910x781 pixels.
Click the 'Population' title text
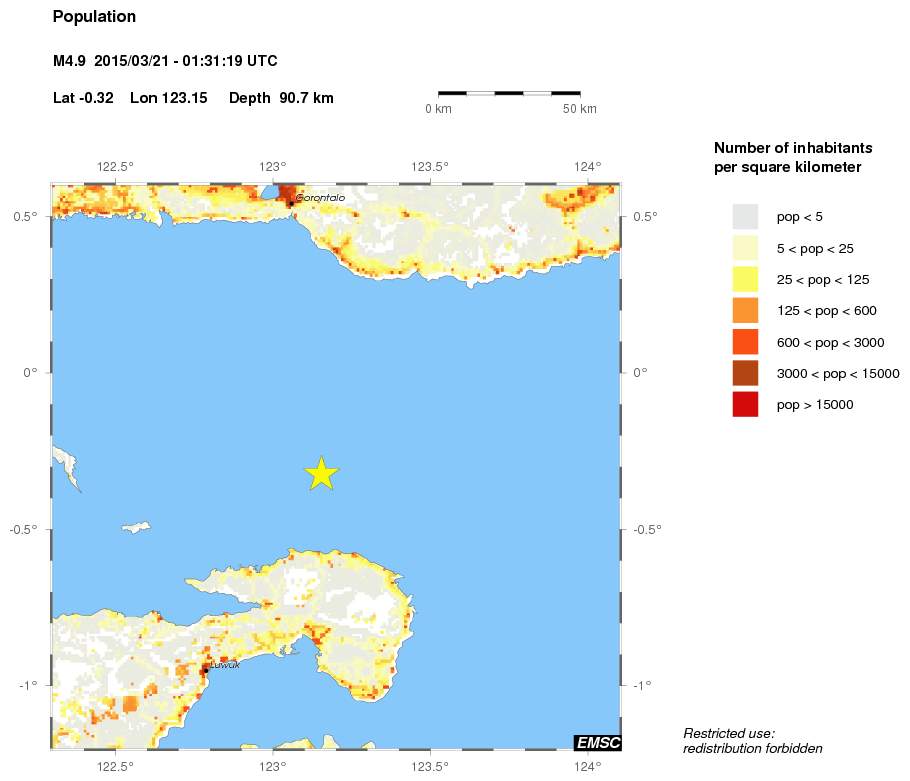(94, 17)
